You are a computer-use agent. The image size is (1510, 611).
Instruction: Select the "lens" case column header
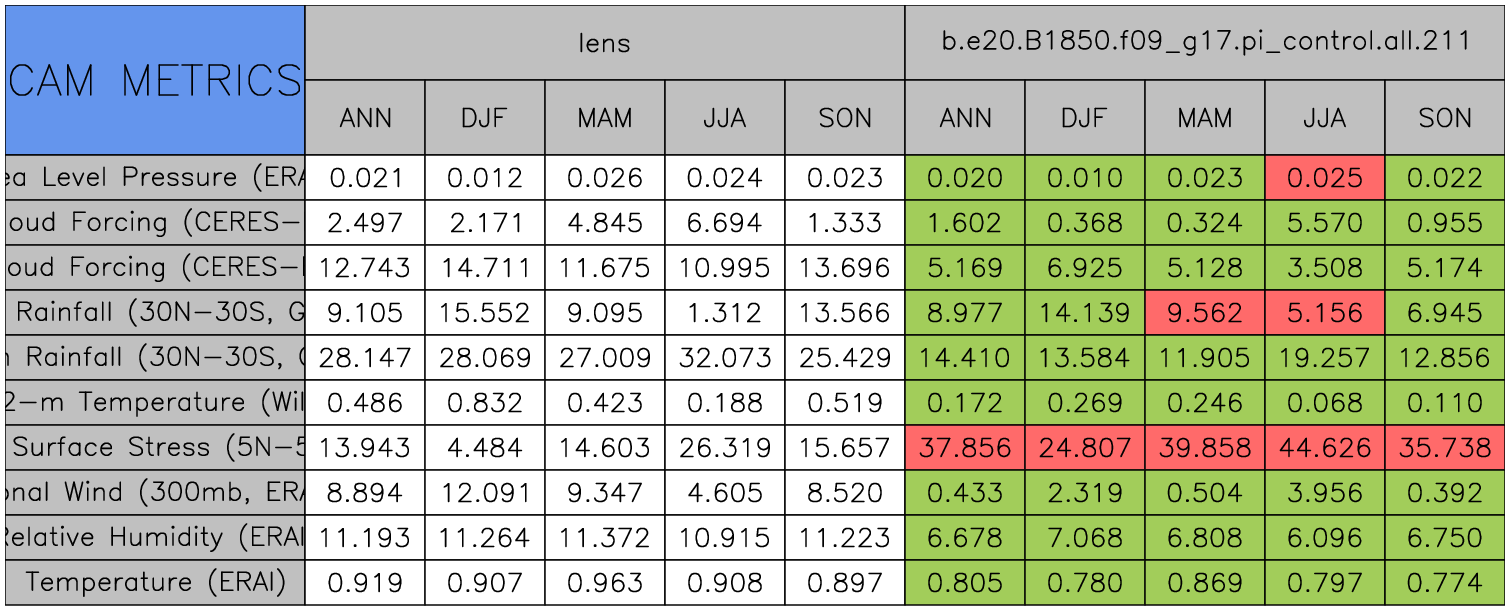coord(604,42)
